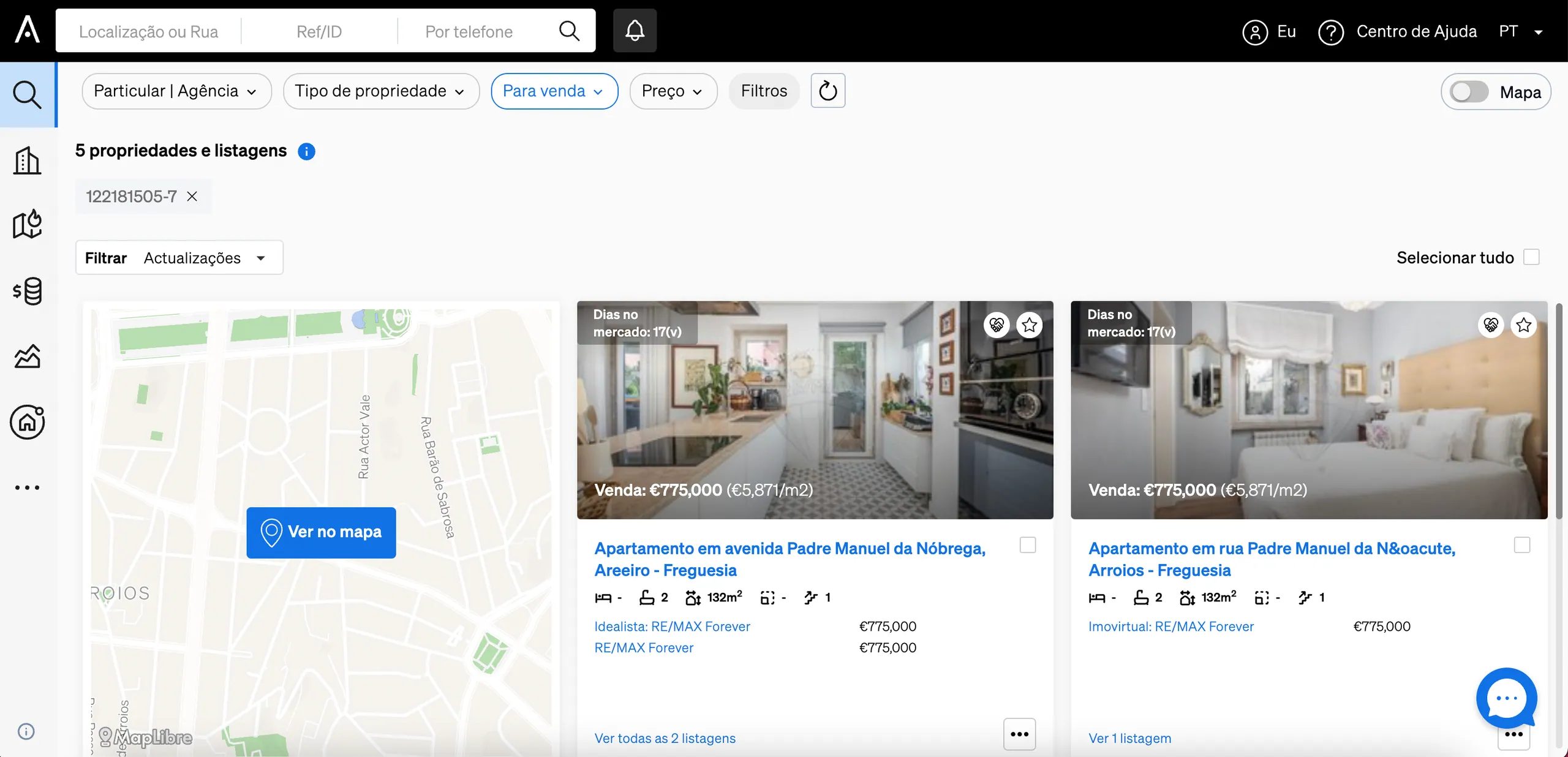The image size is (1568, 757).
Task: Remove the 122181505-7 filter tag
Action: tap(192, 196)
